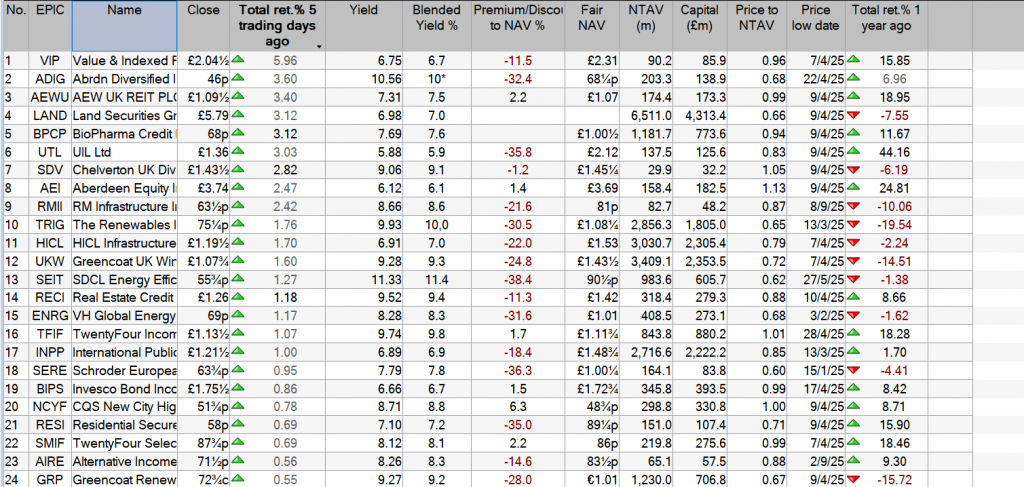The height and width of the screenshot is (487, 1024).
Task: Click the green up arrow in VIP row
Action: (240, 60)
